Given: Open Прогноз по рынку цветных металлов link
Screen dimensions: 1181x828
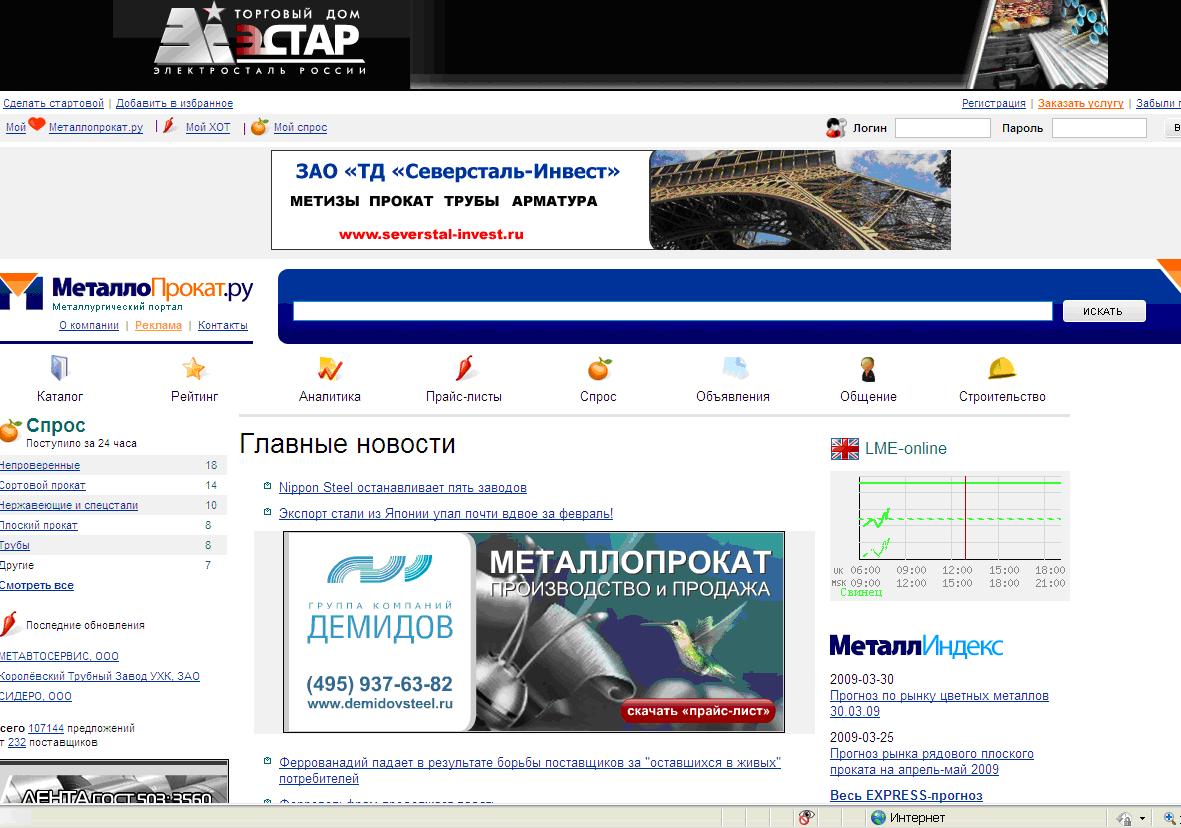Looking at the screenshot, I should (x=939, y=704).
